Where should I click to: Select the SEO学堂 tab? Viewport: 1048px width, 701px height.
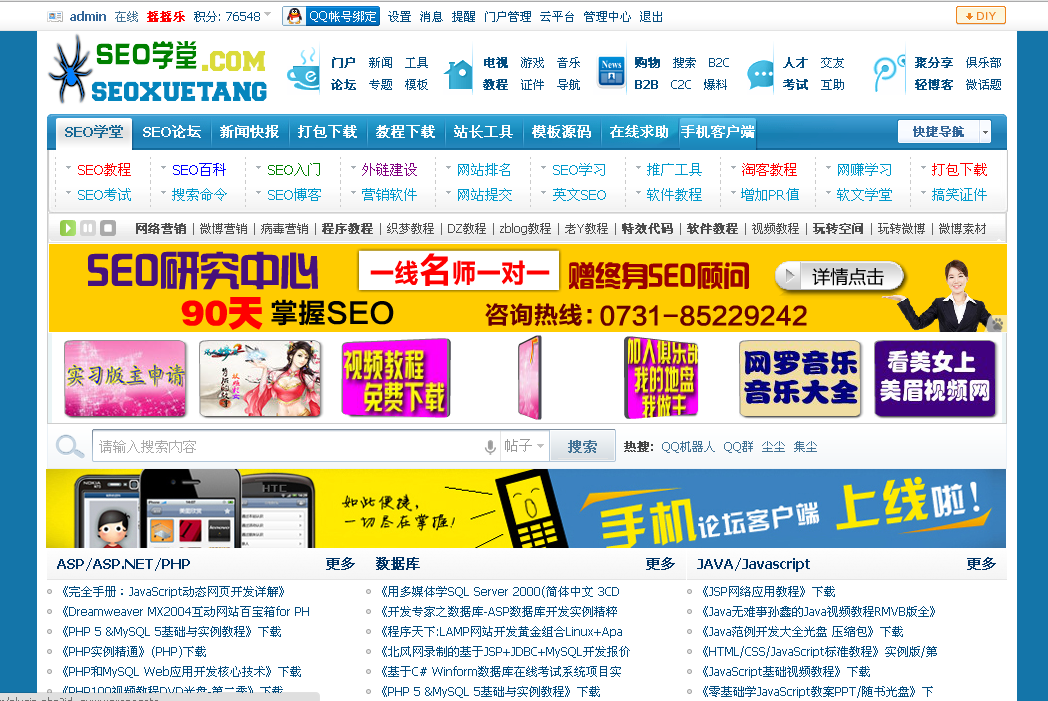click(94, 132)
